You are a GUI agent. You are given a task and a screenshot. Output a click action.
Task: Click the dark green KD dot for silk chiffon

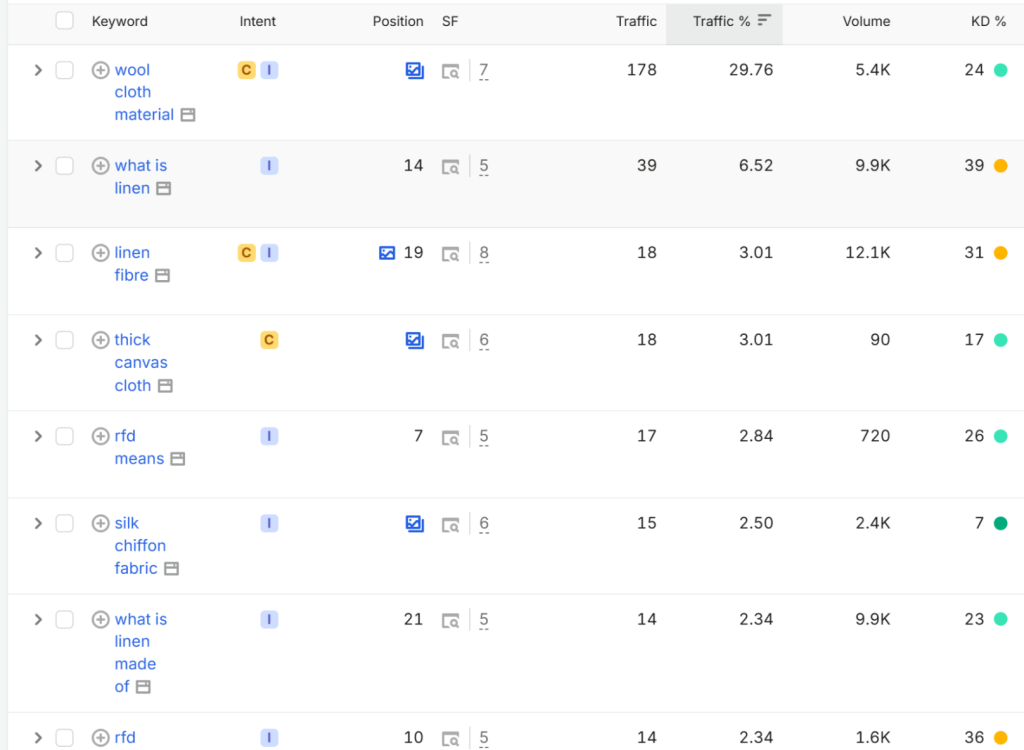1000,523
